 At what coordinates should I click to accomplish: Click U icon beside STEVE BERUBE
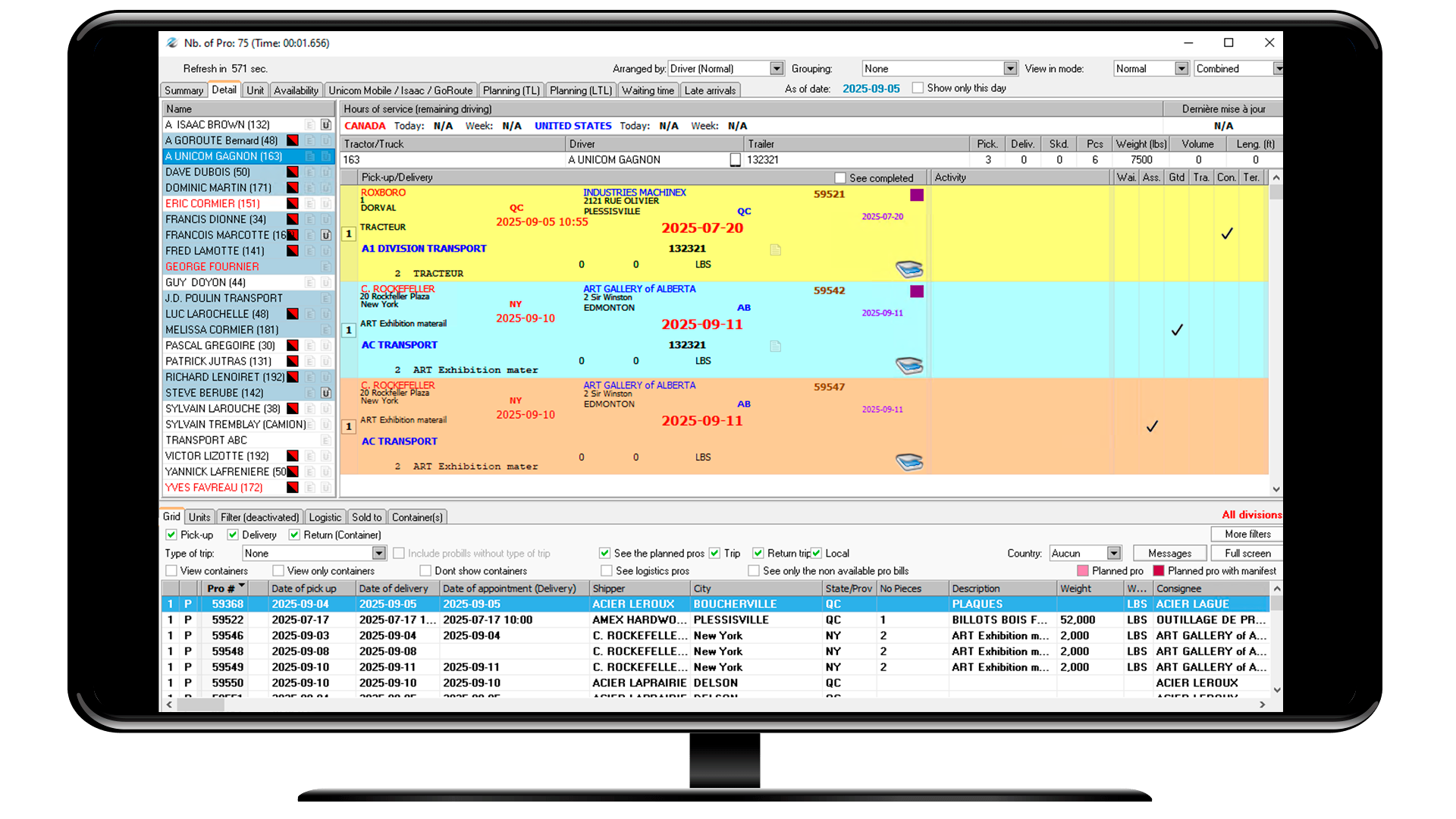click(325, 393)
